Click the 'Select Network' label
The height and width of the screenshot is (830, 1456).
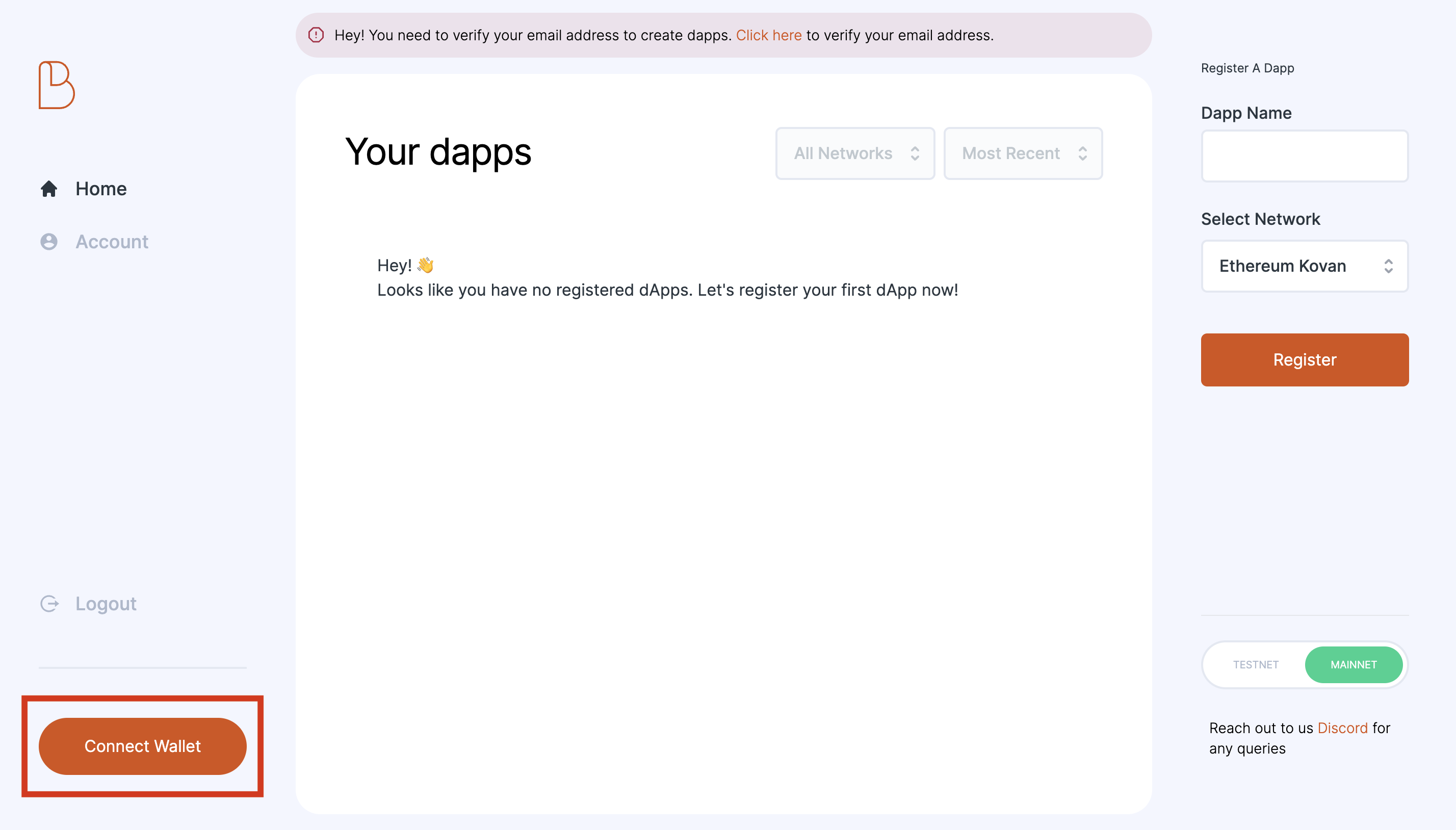1261,219
